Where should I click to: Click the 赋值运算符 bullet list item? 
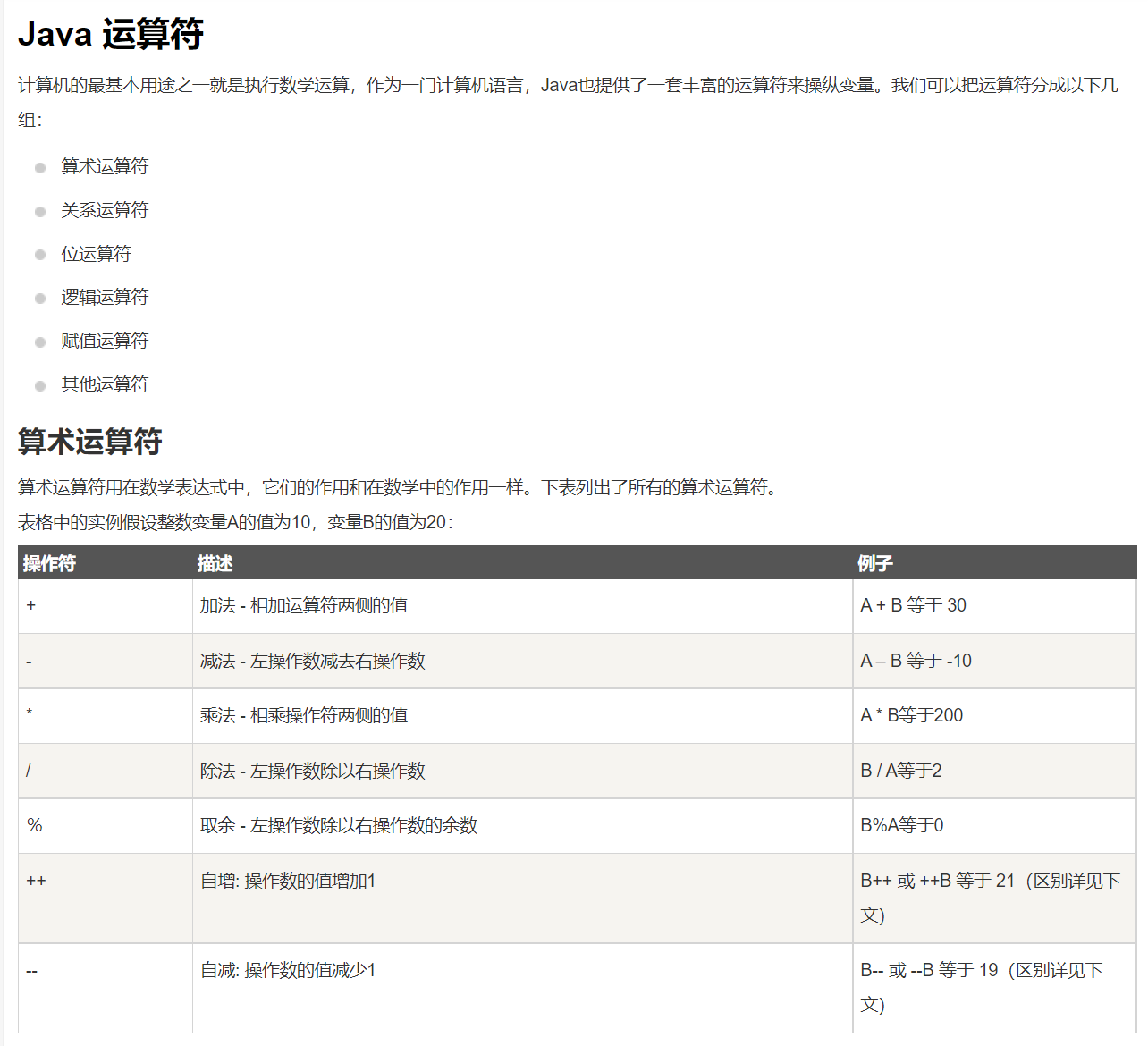(x=105, y=341)
